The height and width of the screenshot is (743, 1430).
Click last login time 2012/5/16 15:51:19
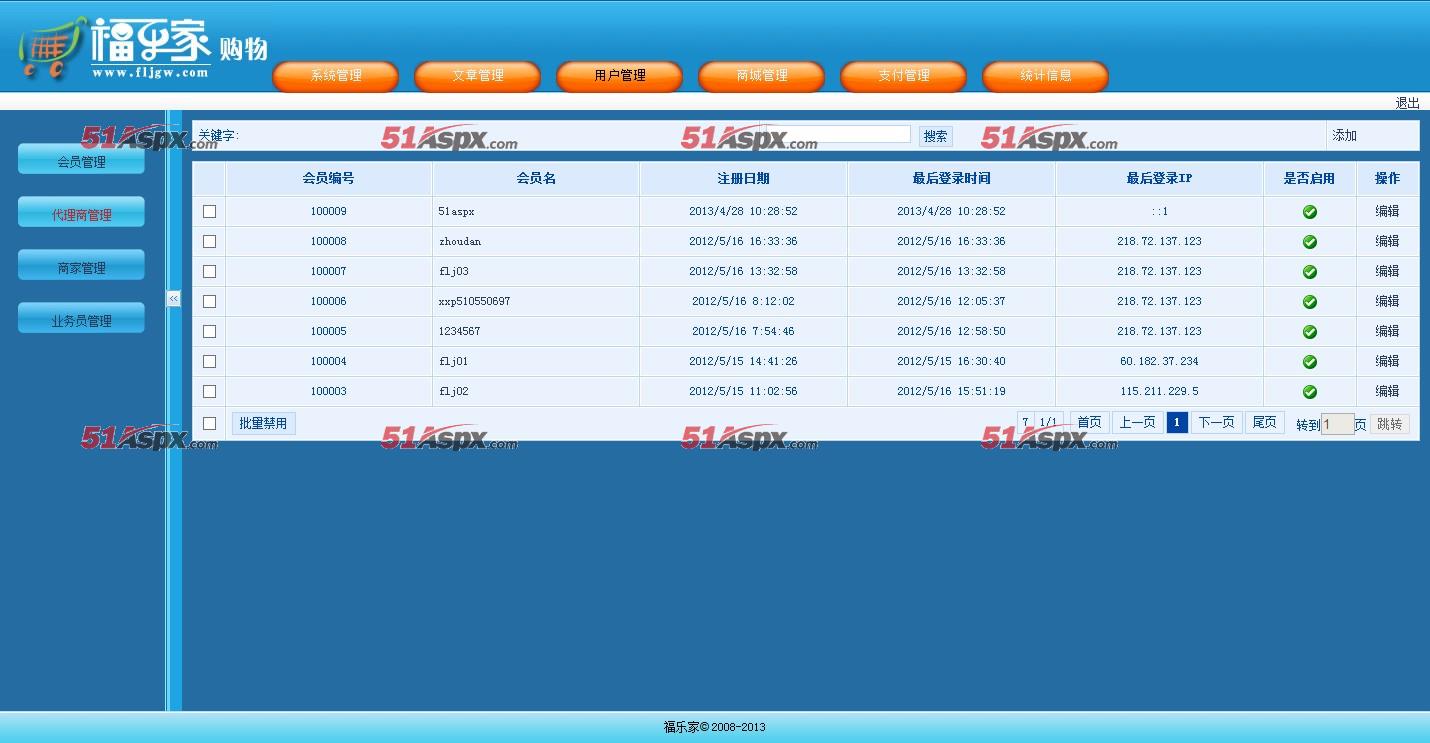[951, 391]
